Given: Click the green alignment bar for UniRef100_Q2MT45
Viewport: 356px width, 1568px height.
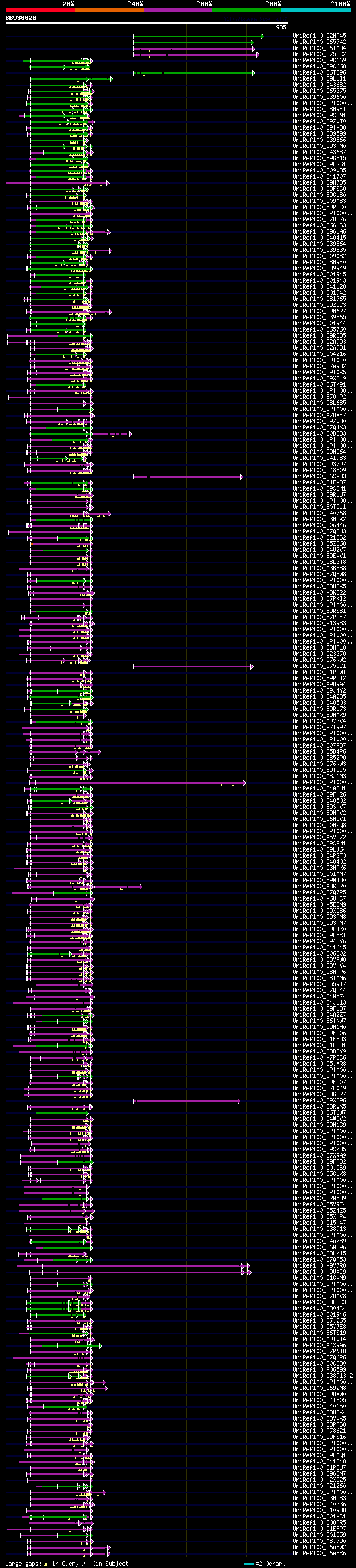Looking at the screenshot, I should tap(199, 37).
